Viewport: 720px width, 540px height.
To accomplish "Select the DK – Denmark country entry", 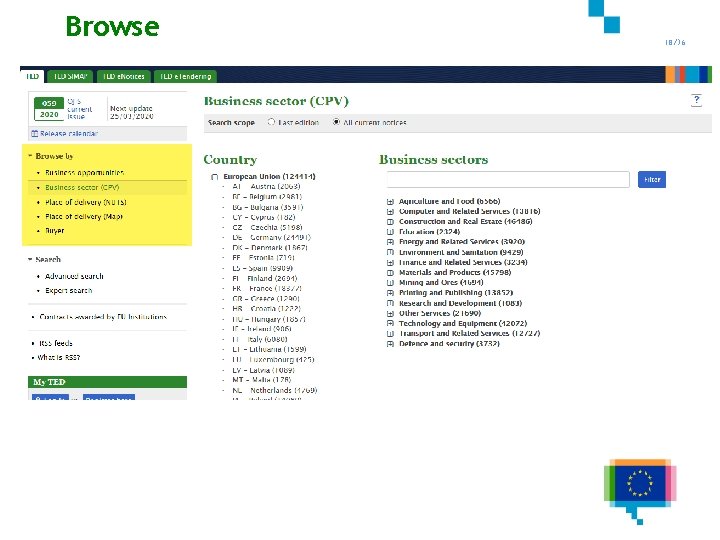I will coord(270,248).
